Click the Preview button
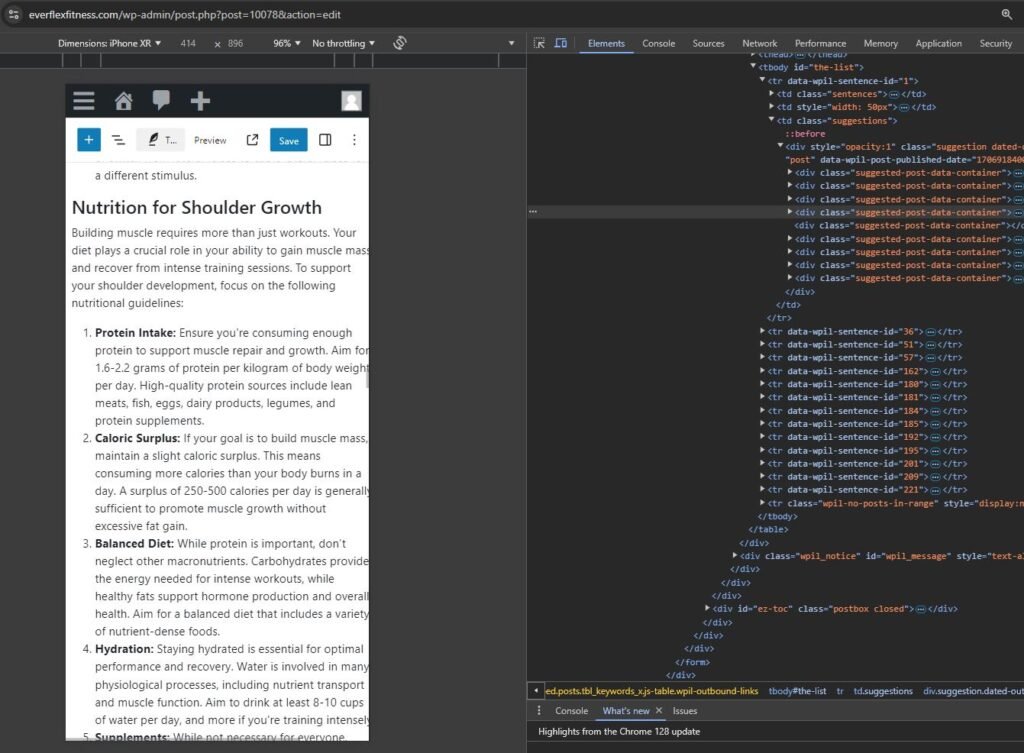1024x753 pixels. pos(210,140)
